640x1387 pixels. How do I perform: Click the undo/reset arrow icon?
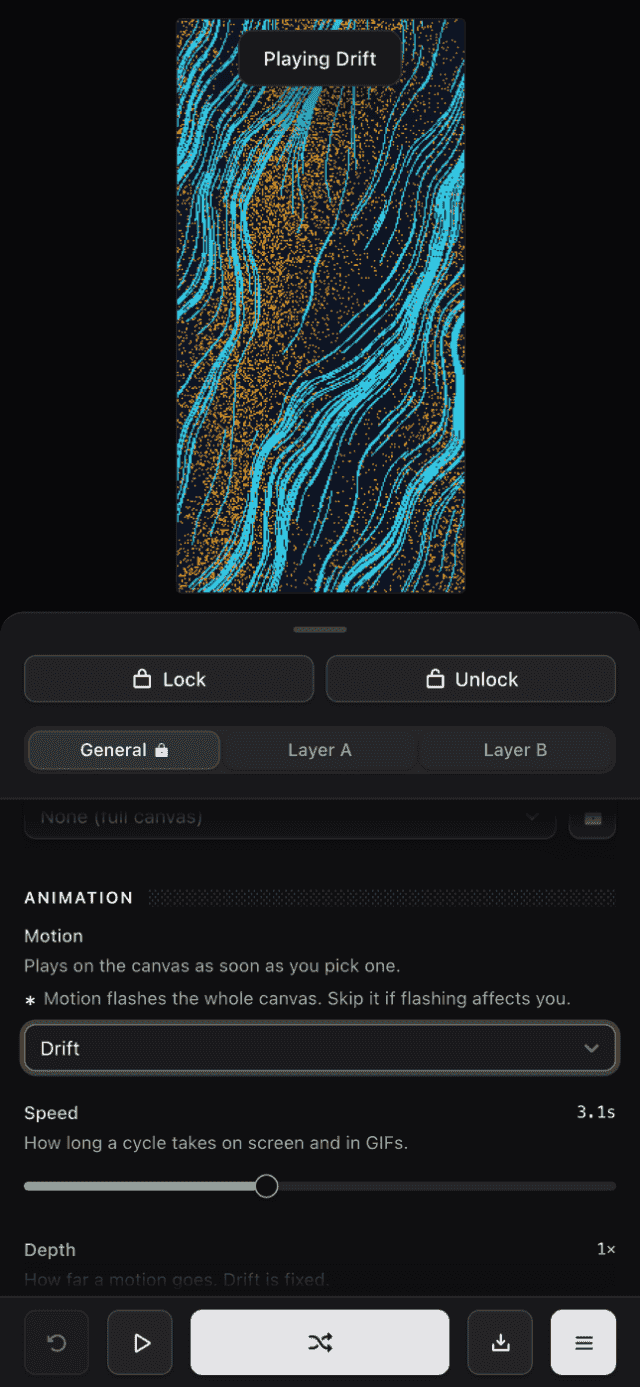57,1343
